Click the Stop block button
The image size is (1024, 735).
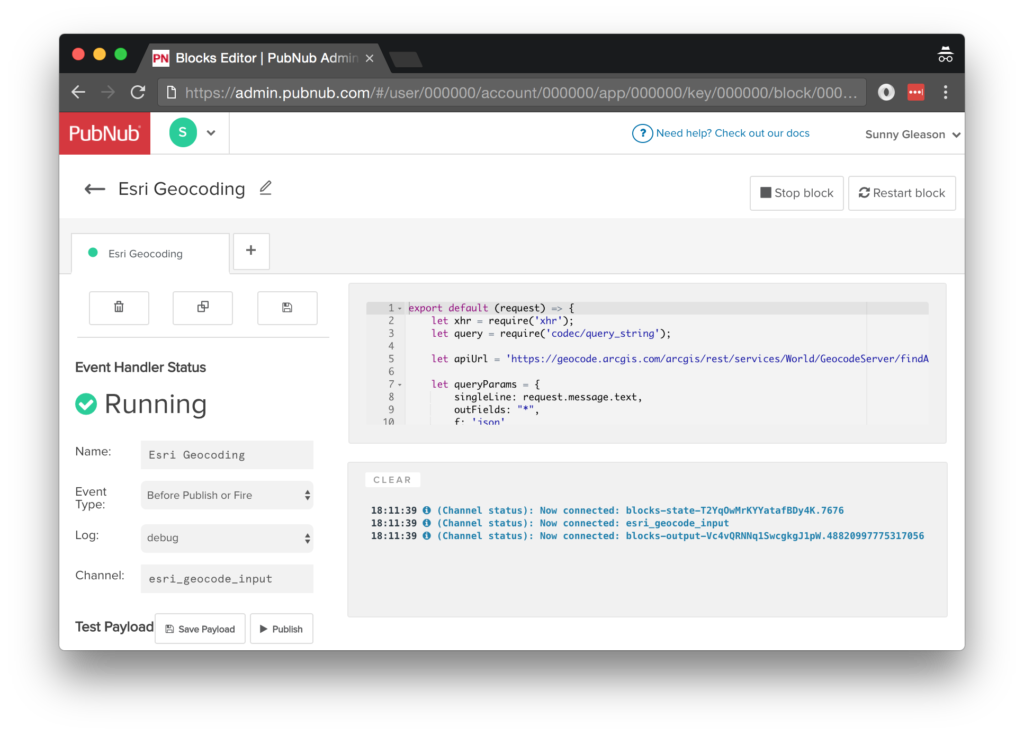[x=797, y=193]
